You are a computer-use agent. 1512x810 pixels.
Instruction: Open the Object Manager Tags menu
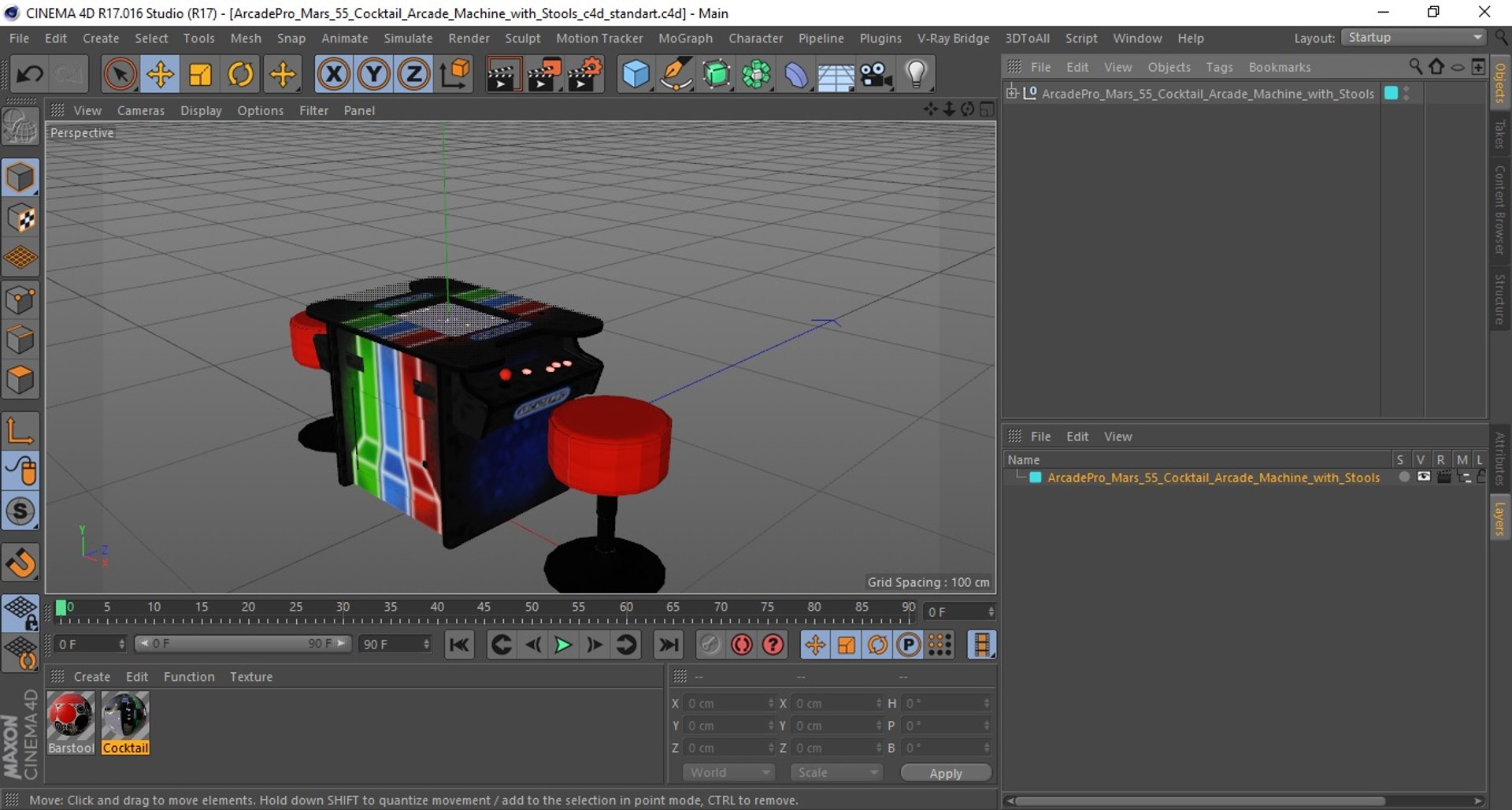pos(1219,67)
